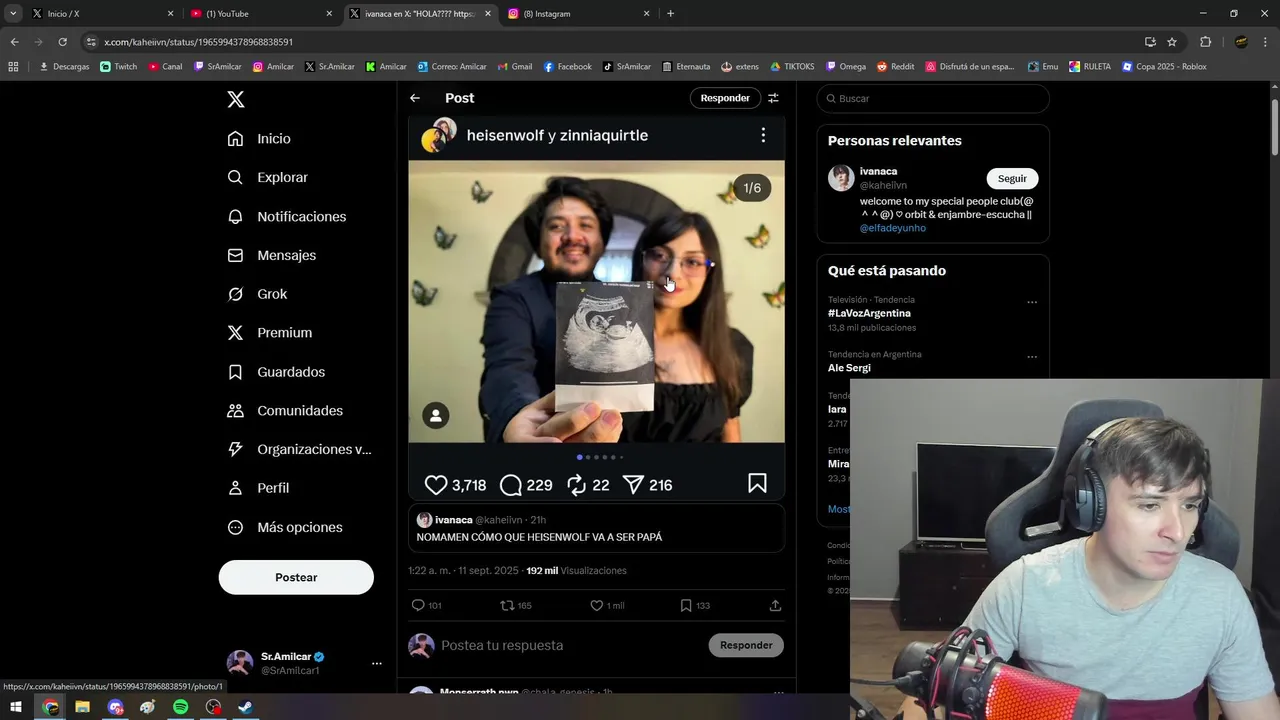The image size is (1280, 720).
Task: Open the #LaVozArgentina trend
Action: click(x=869, y=313)
